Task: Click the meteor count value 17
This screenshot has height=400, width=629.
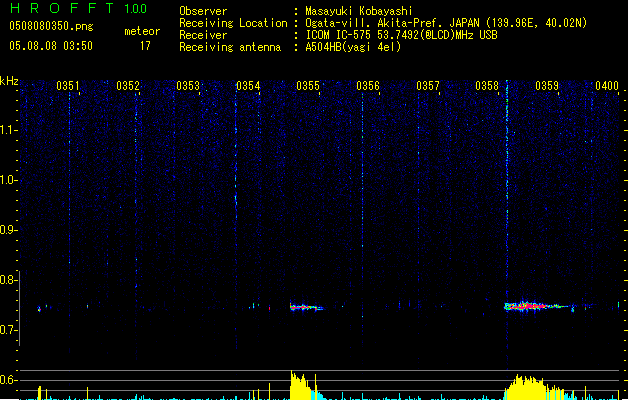Action: pos(145,46)
